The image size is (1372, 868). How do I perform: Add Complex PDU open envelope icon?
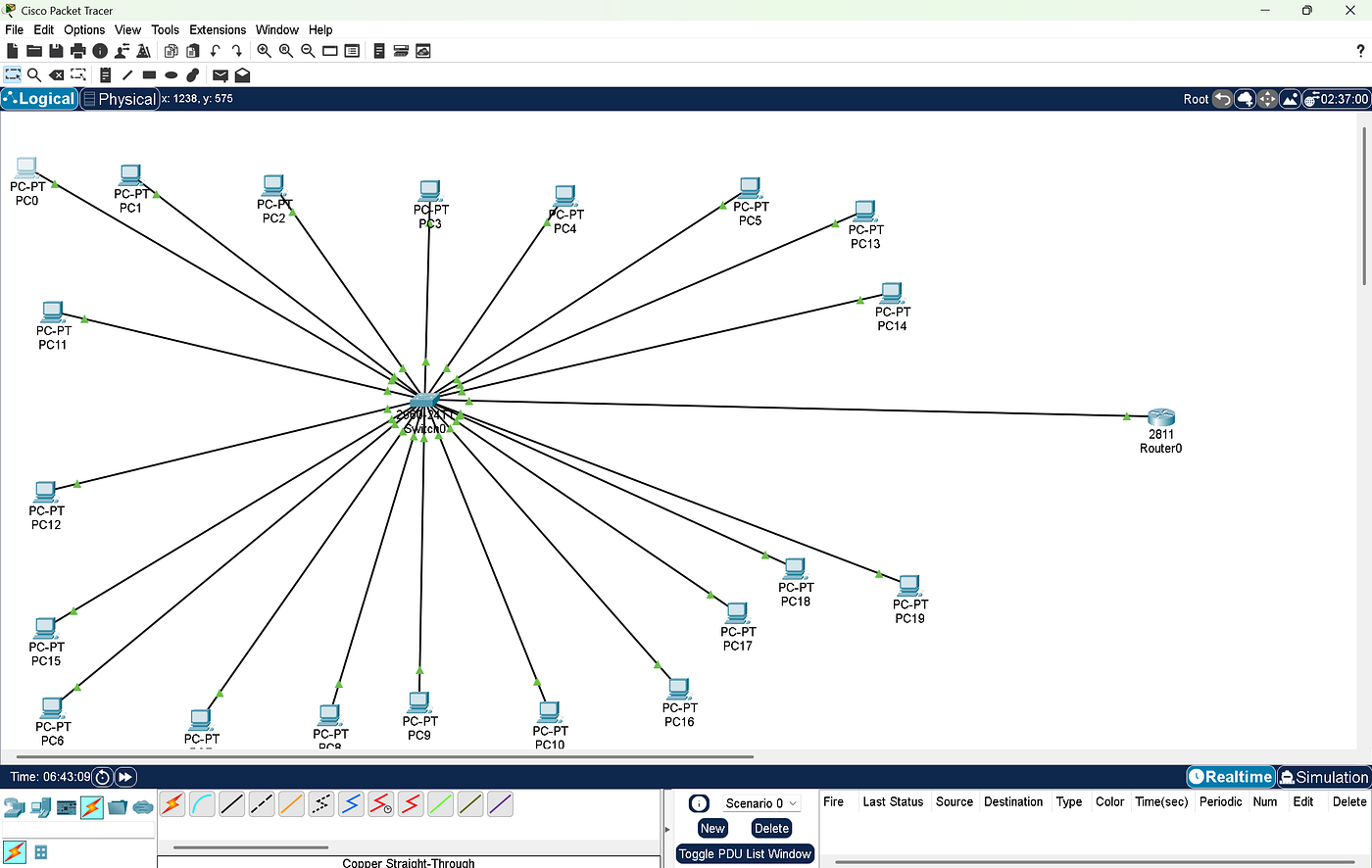tap(242, 74)
